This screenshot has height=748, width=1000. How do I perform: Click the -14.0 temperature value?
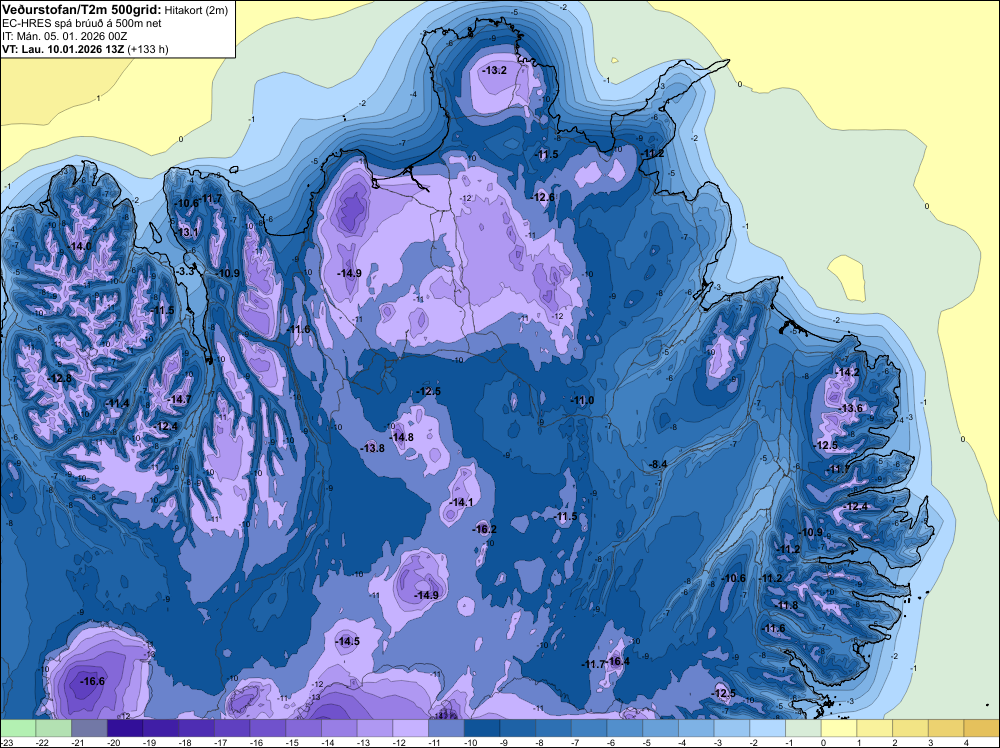pos(79,246)
